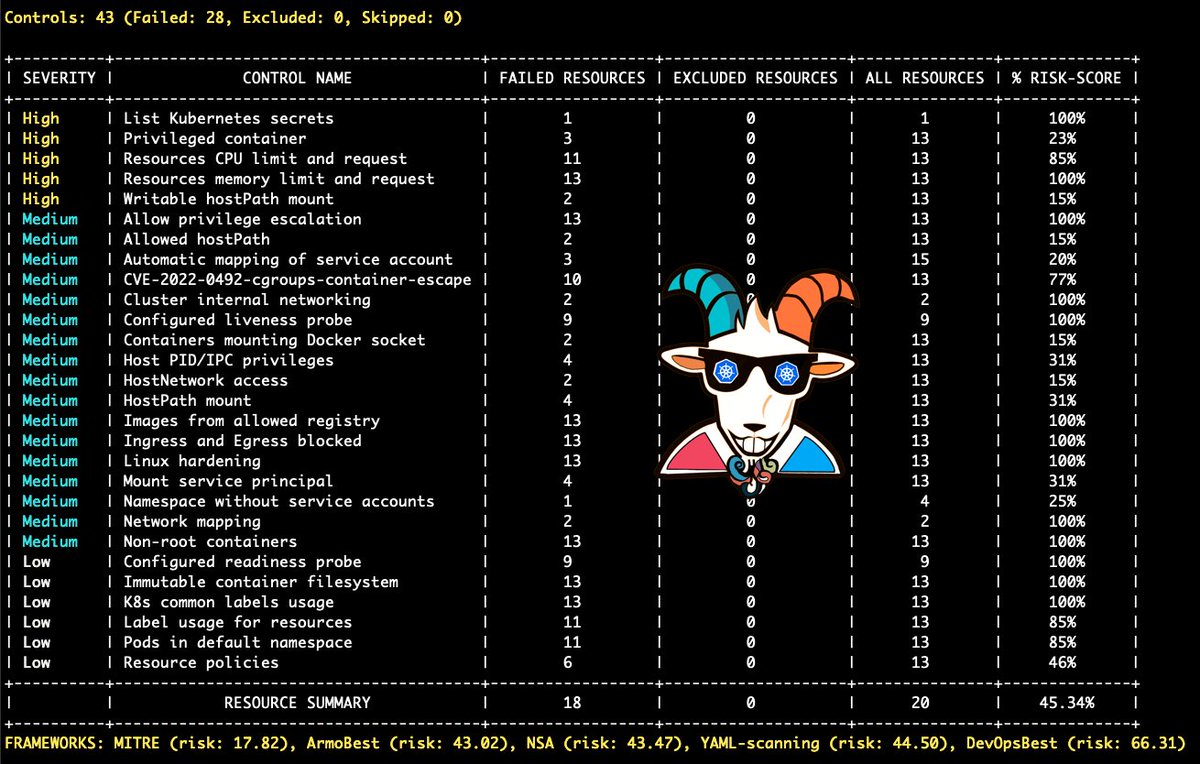Click the 45.34% total risk score
This screenshot has height=764, width=1200.
[x=1066, y=702]
